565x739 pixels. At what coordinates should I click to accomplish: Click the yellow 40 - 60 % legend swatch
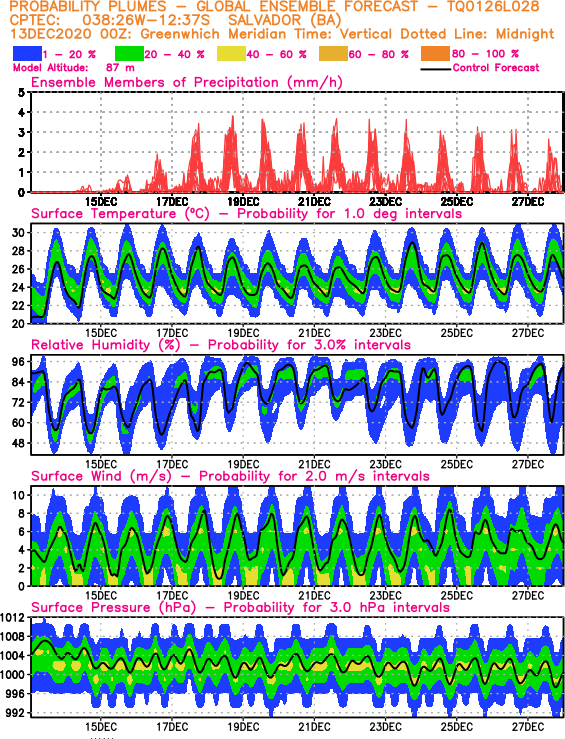click(231, 54)
